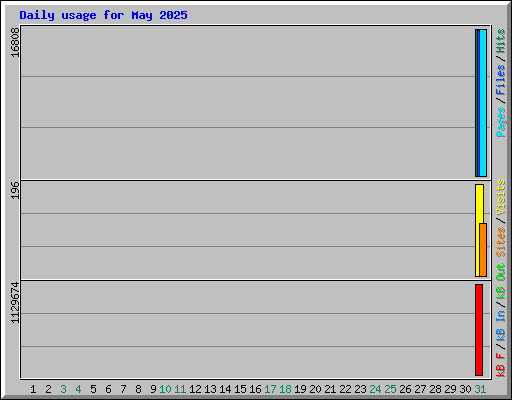The image size is (512, 400).
Task: Click green day 11 on the x-axis
Action: pos(180,389)
